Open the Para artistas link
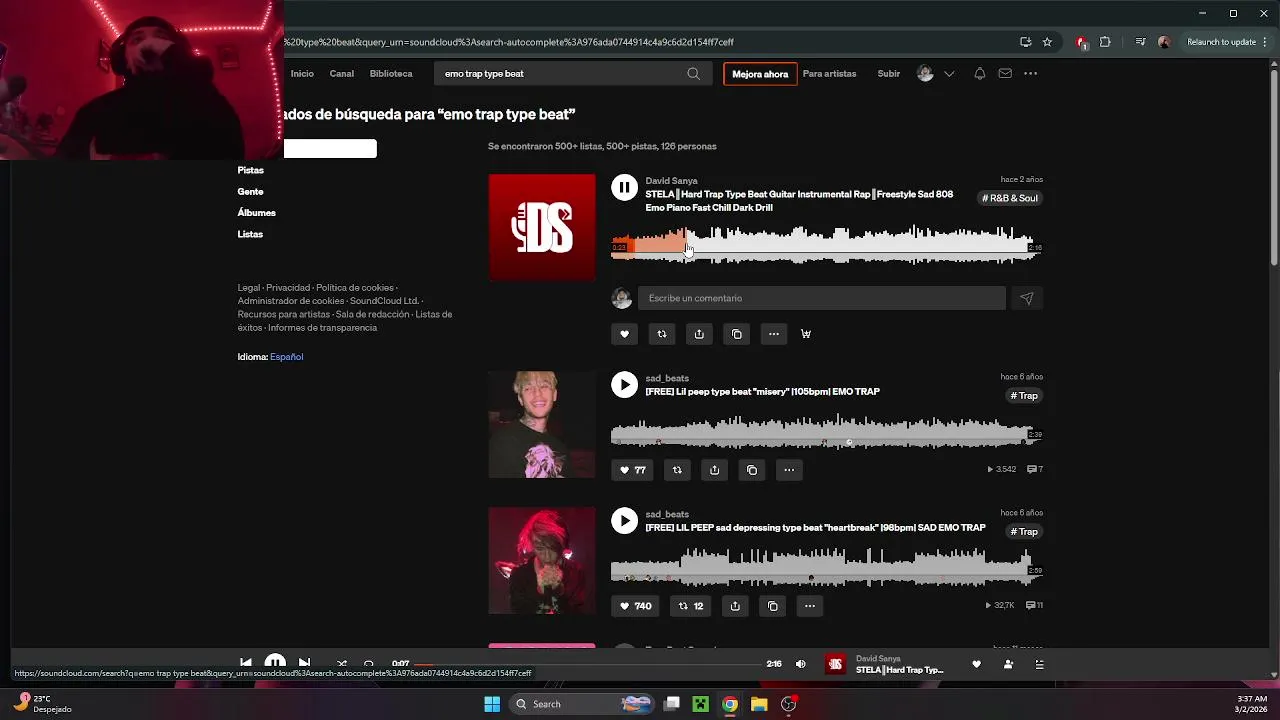Image resolution: width=1280 pixels, height=720 pixels. pos(829,74)
